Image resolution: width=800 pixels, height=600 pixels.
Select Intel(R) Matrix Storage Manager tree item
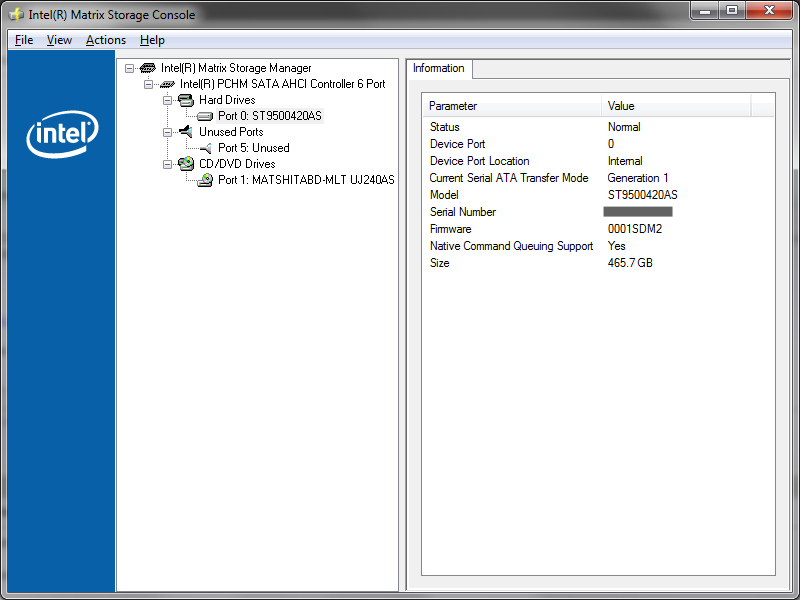click(236, 68)
